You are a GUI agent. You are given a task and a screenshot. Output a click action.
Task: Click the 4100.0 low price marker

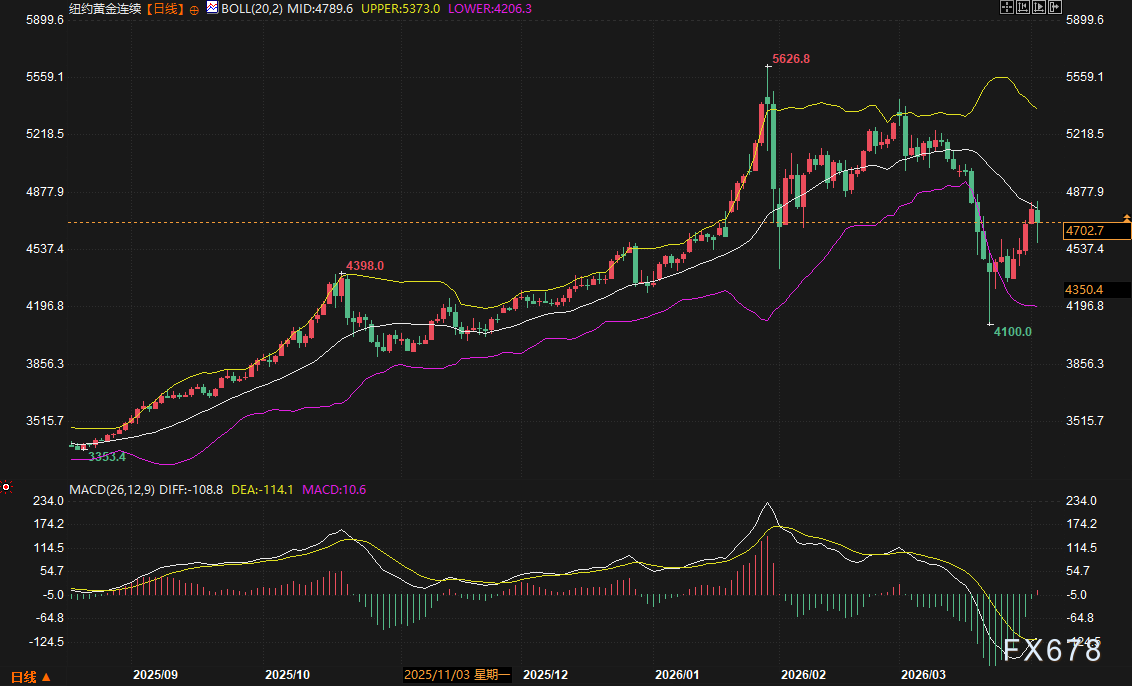coord(1012,331)
